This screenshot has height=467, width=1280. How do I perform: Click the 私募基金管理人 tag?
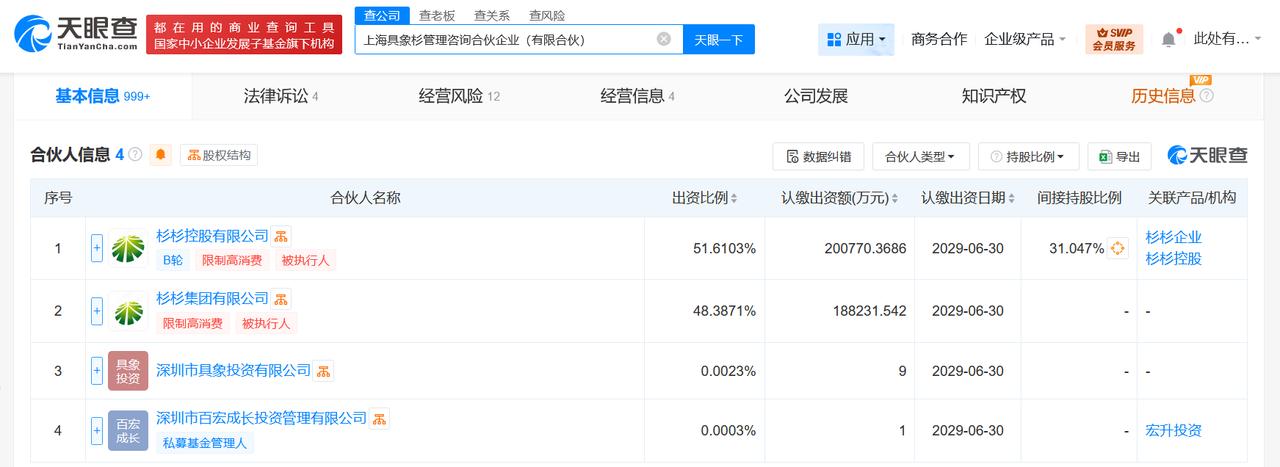[x=204, y=442]
